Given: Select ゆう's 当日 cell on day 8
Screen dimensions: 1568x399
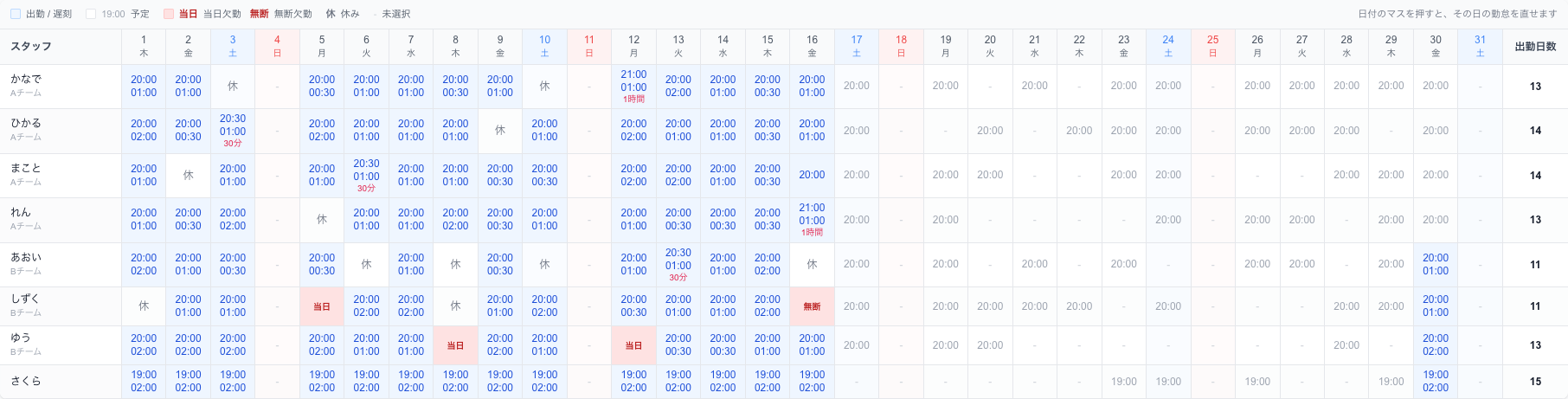Looking at the screenshot, I should [455, 345].
